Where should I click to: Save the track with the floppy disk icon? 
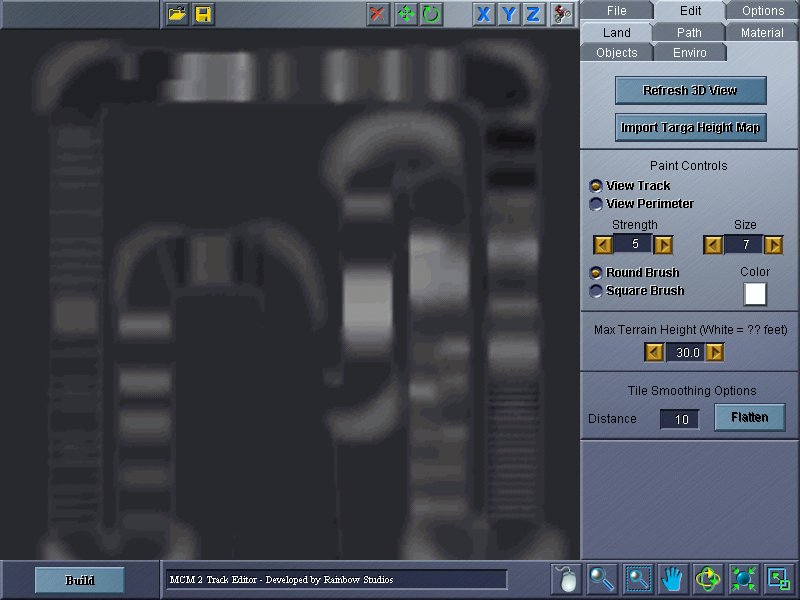pyautogui.click(x=204, y=14)
